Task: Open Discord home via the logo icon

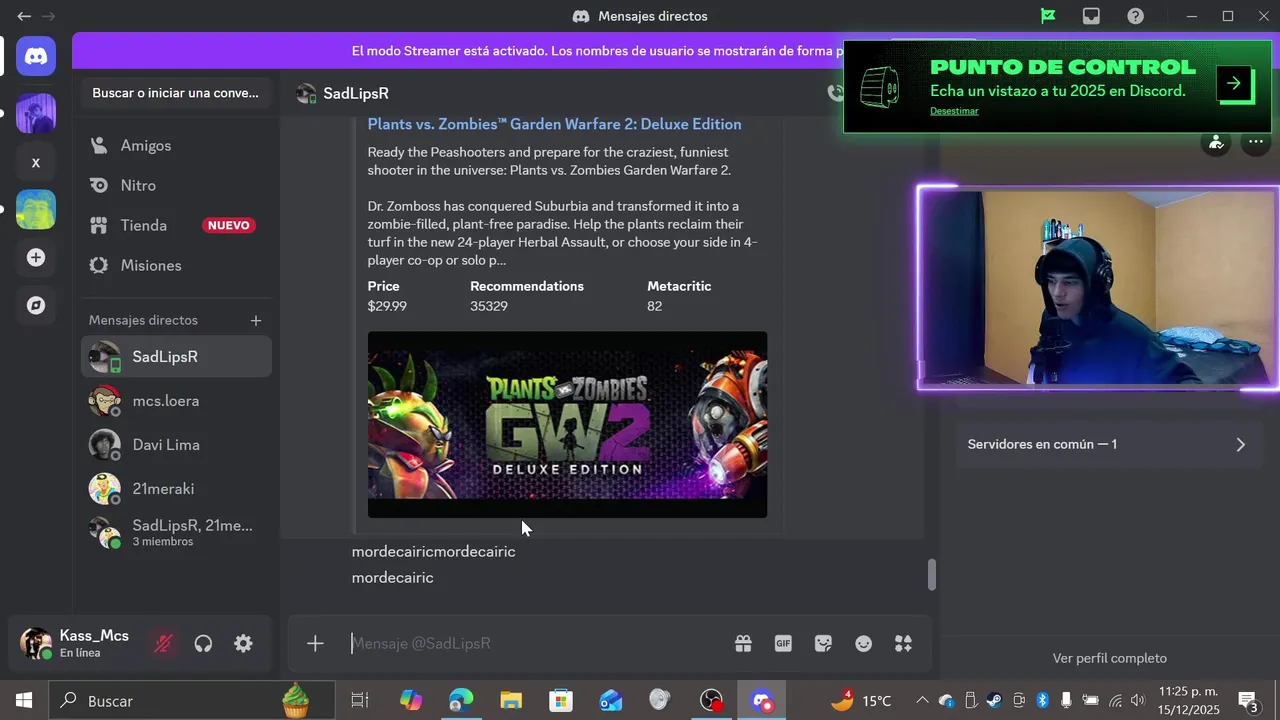Action: point(36,57)
